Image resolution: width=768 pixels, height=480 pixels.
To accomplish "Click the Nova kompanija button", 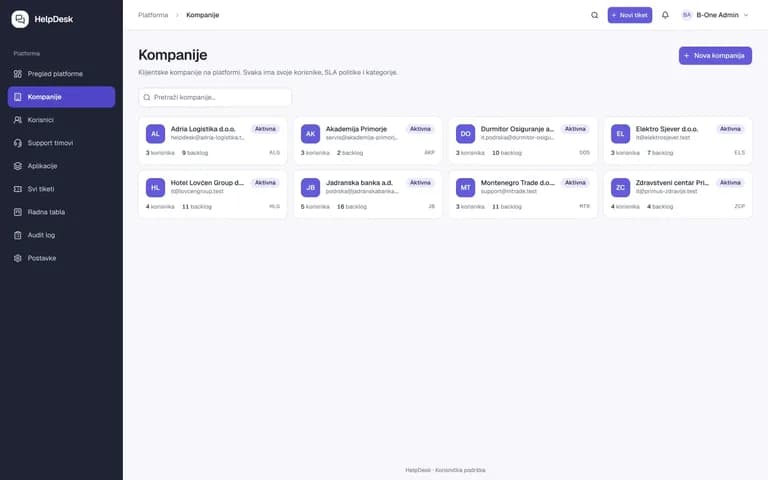I will click(715, 56).
